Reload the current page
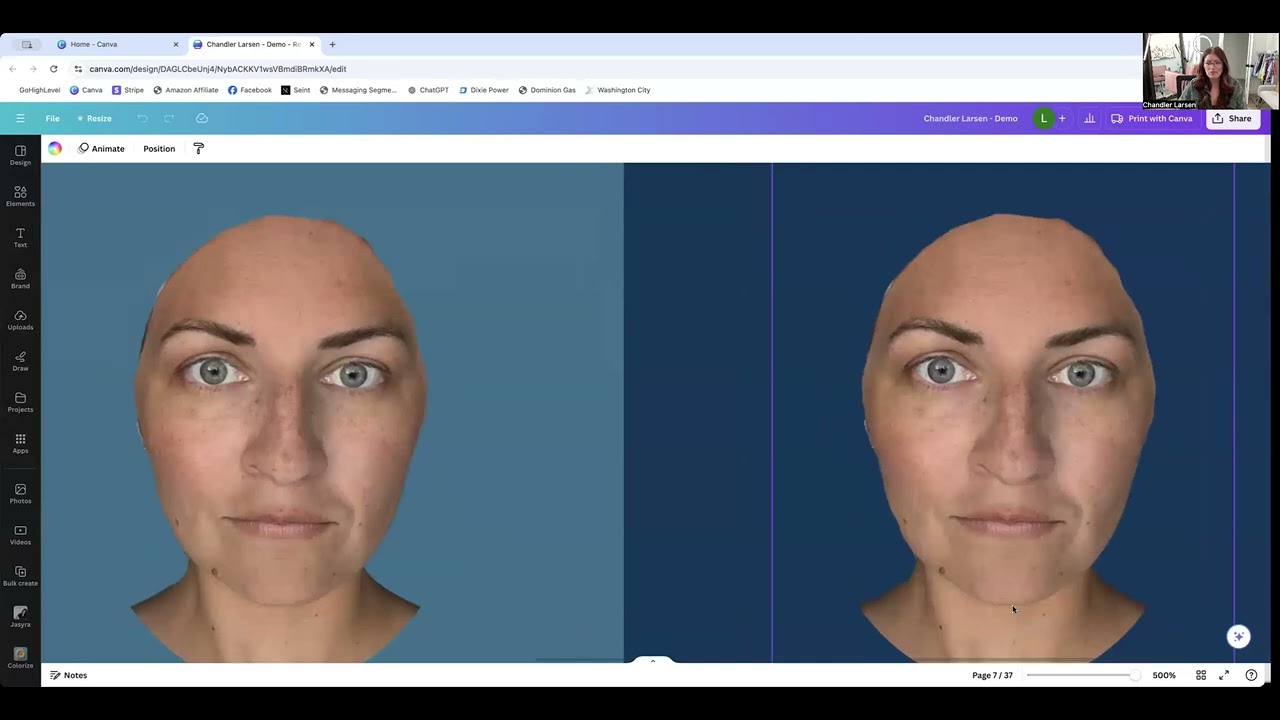This screenshot has height=720, width=1280. [53, 69]
